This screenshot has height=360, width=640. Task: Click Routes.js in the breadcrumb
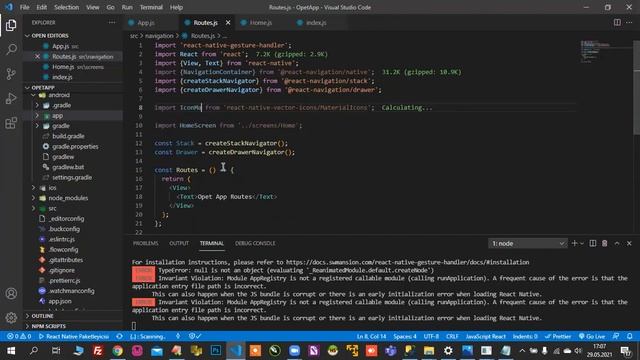pos(203,36)
